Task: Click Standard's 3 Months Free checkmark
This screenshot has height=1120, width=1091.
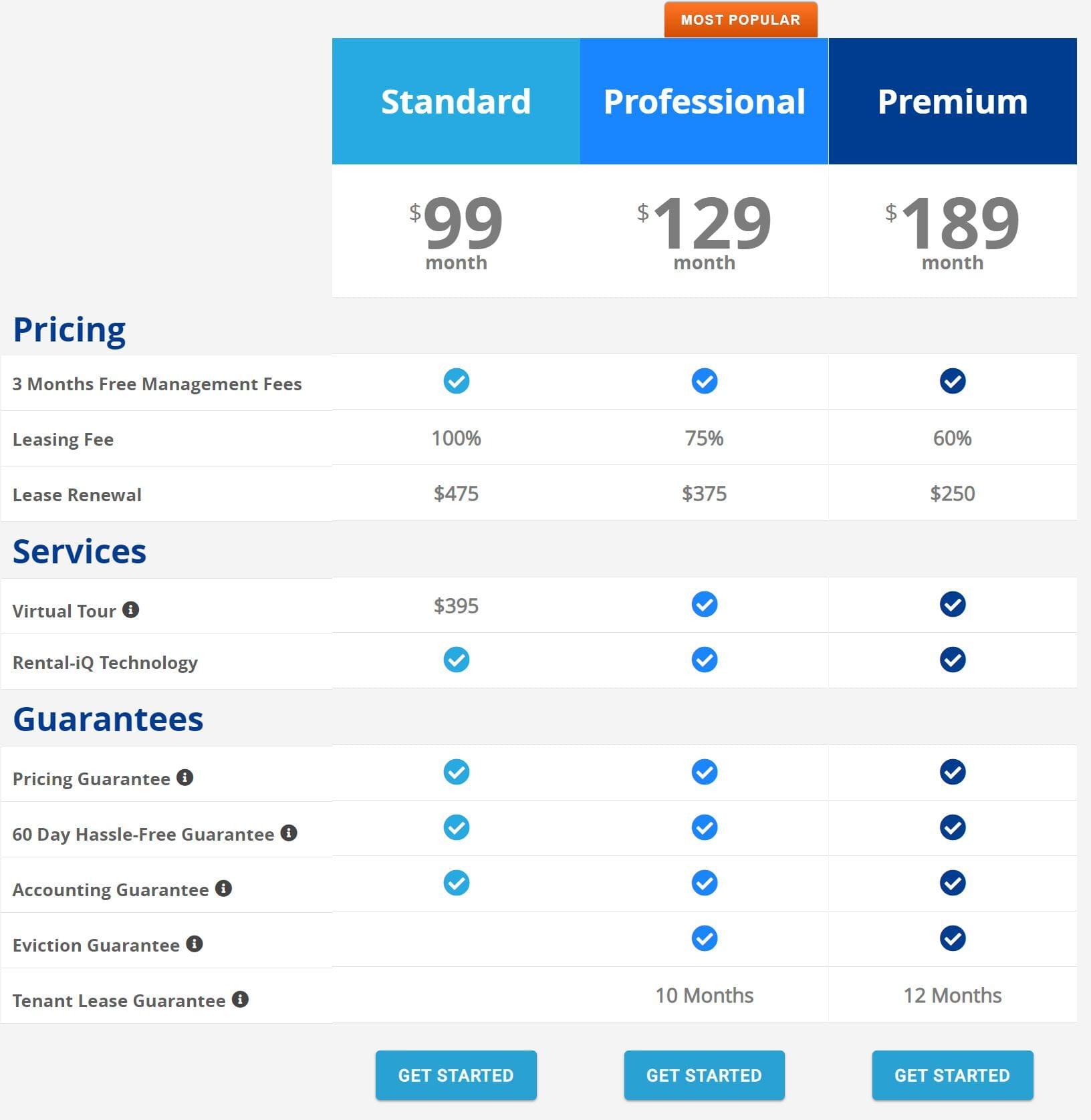Action: pos(457,381)
